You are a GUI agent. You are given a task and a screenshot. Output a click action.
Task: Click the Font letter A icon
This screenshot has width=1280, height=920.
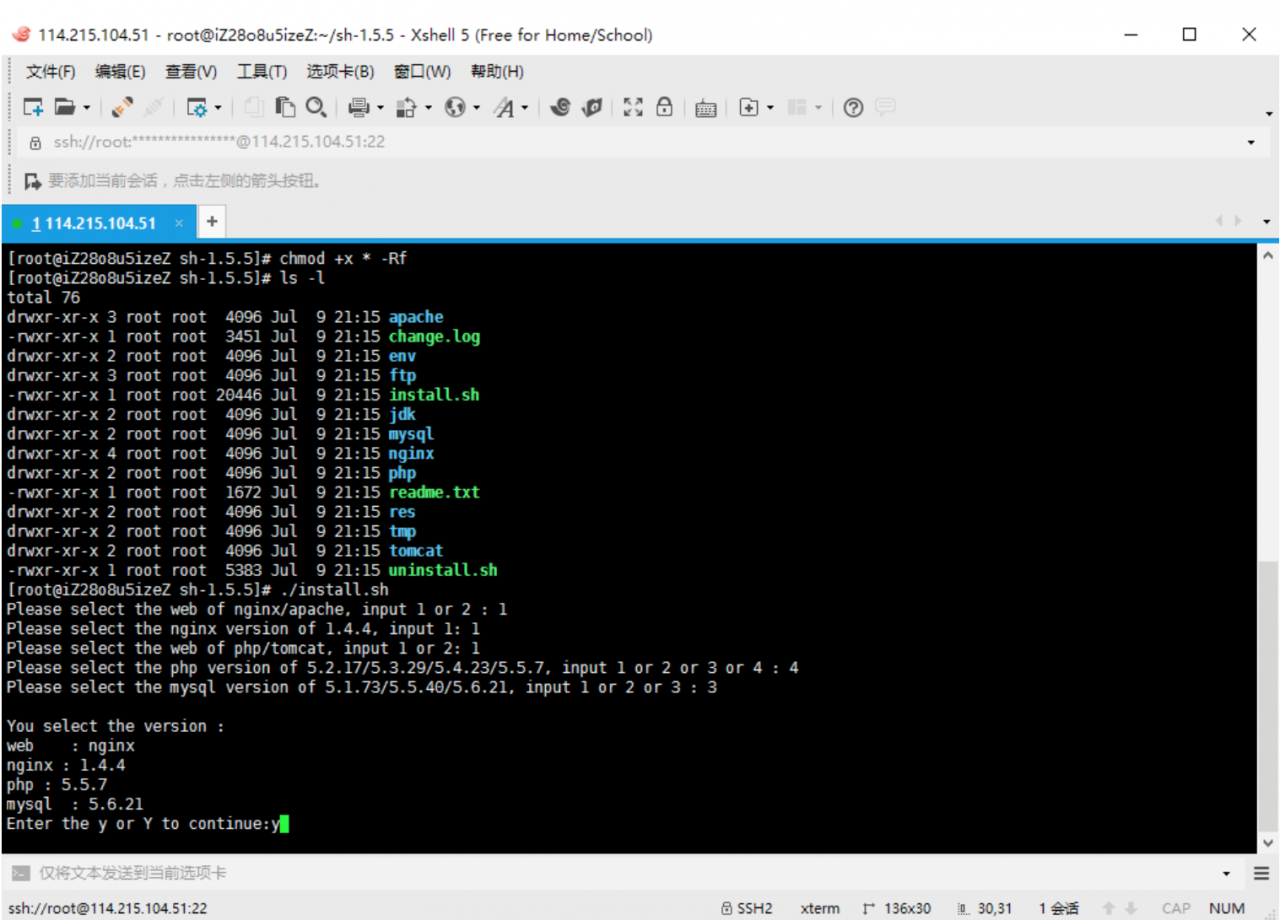[x=504, y=107]
